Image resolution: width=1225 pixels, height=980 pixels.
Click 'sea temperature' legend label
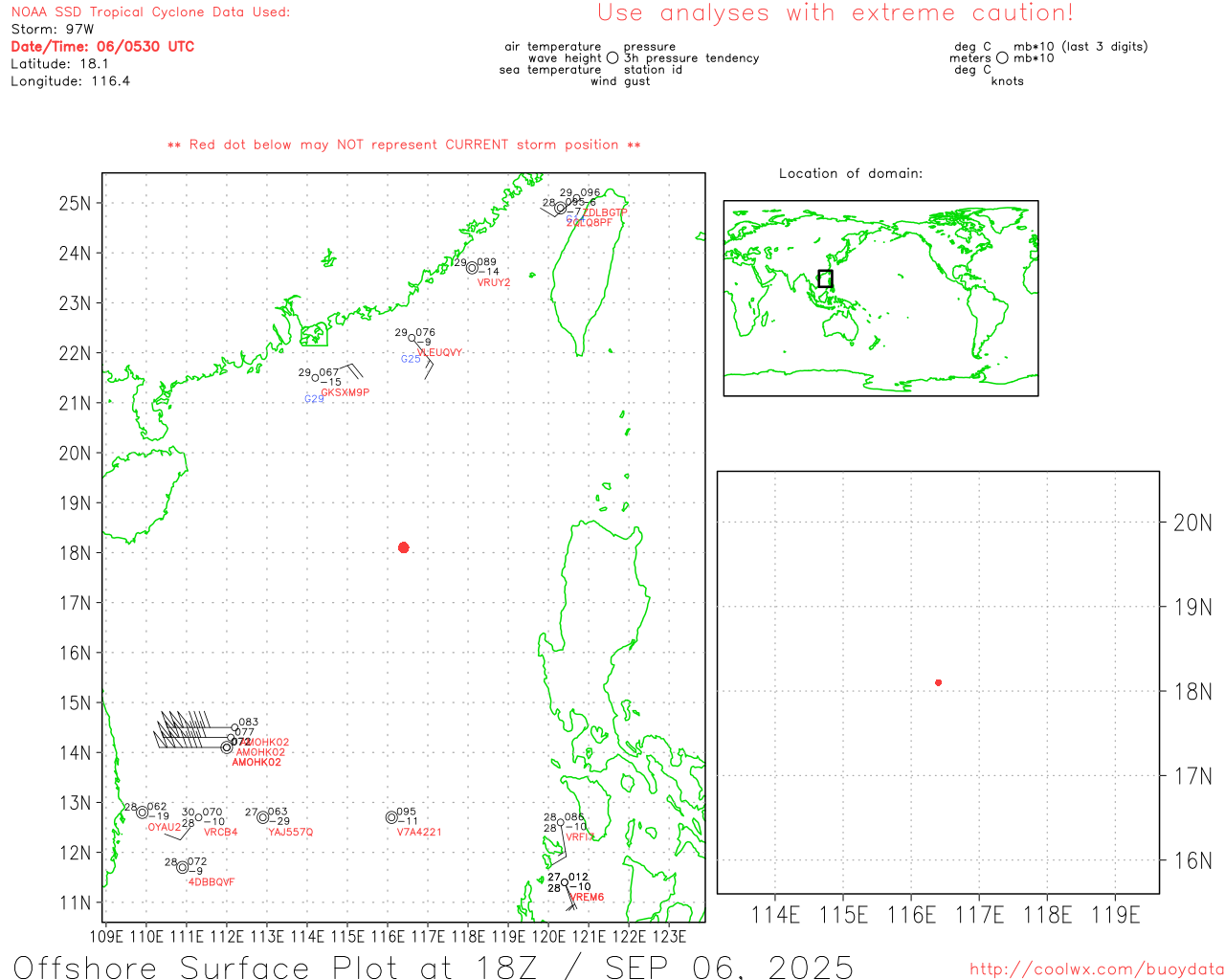(550, 70)
